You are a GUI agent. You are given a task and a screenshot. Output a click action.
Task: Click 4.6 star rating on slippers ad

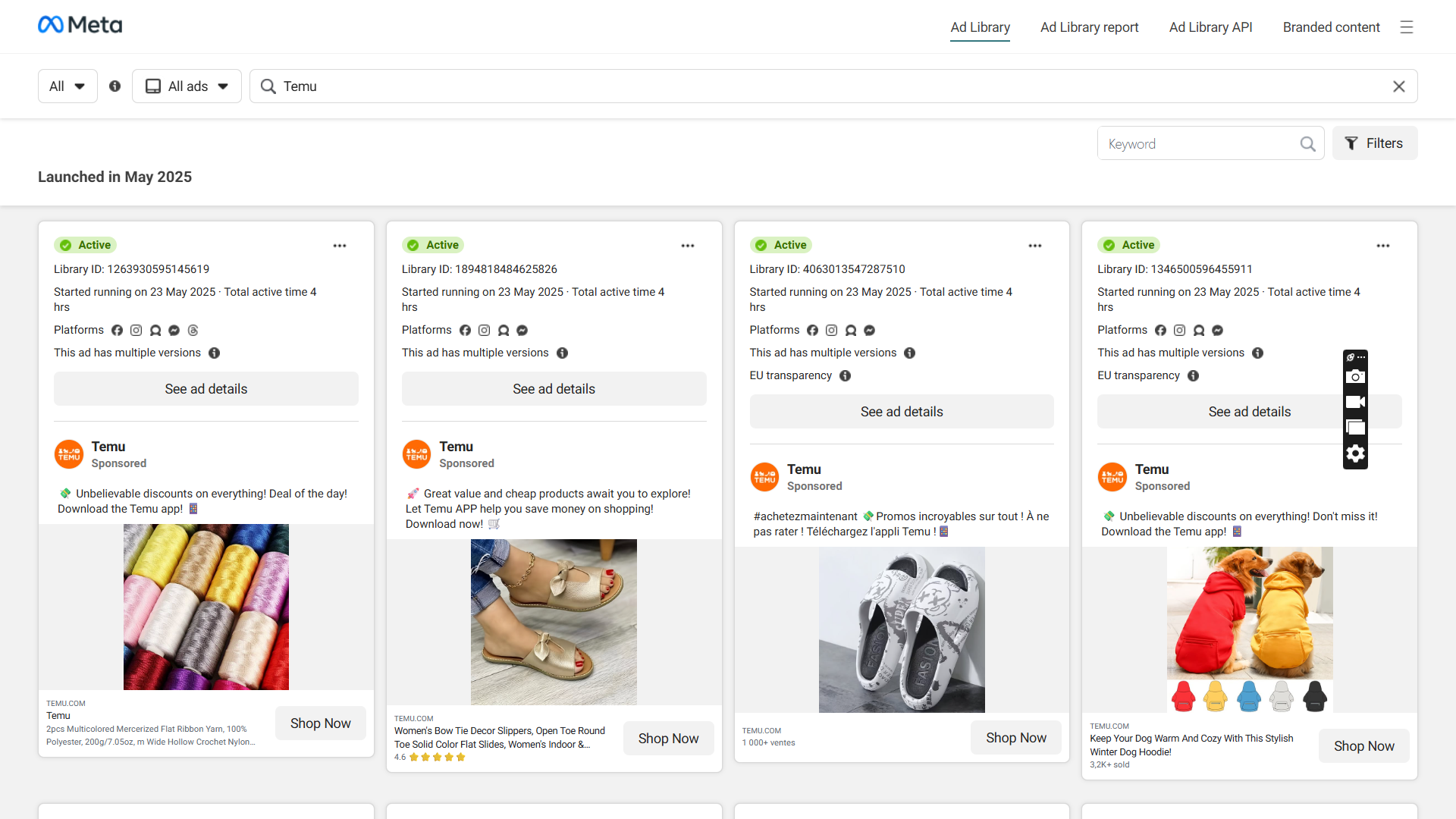click(x=430, y=758)
